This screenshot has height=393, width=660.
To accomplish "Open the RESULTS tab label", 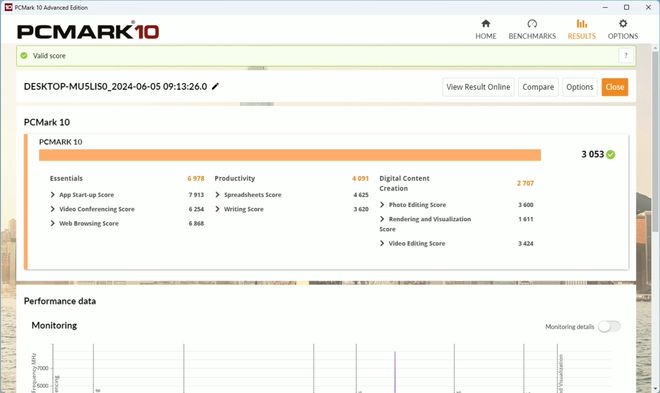I will coord(582,36).
